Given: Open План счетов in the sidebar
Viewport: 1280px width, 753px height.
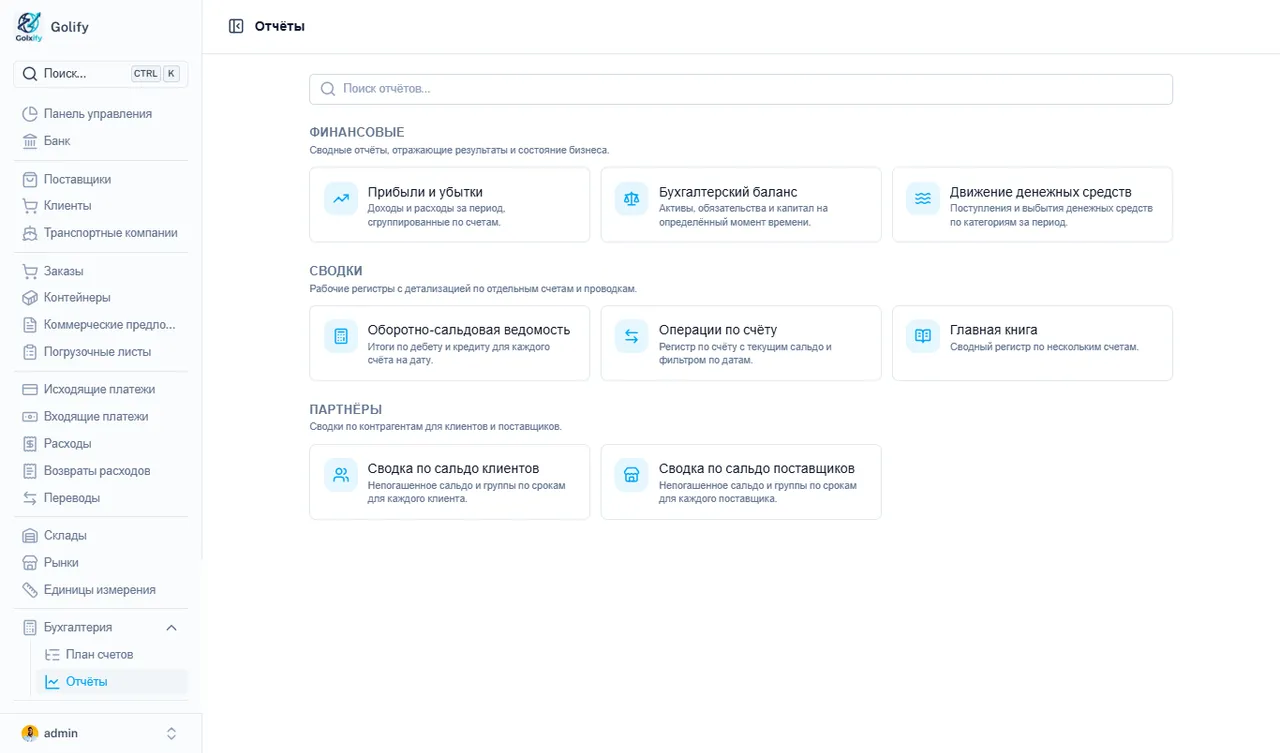Looking at the screenshot, I should pos(100,655).
